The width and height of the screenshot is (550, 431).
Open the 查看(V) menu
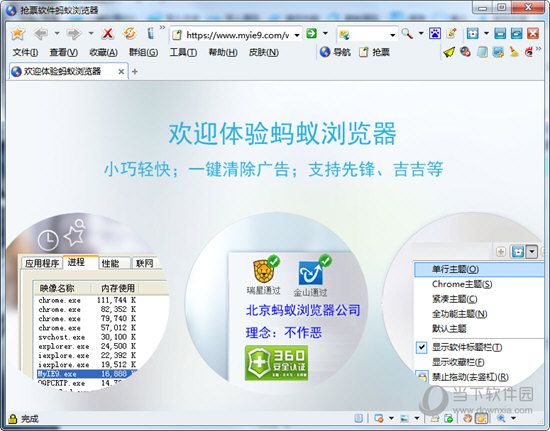(63, 52)
